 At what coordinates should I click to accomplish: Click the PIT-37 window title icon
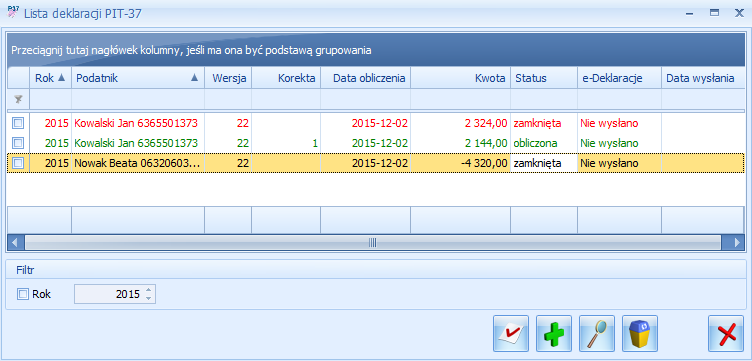13,12
